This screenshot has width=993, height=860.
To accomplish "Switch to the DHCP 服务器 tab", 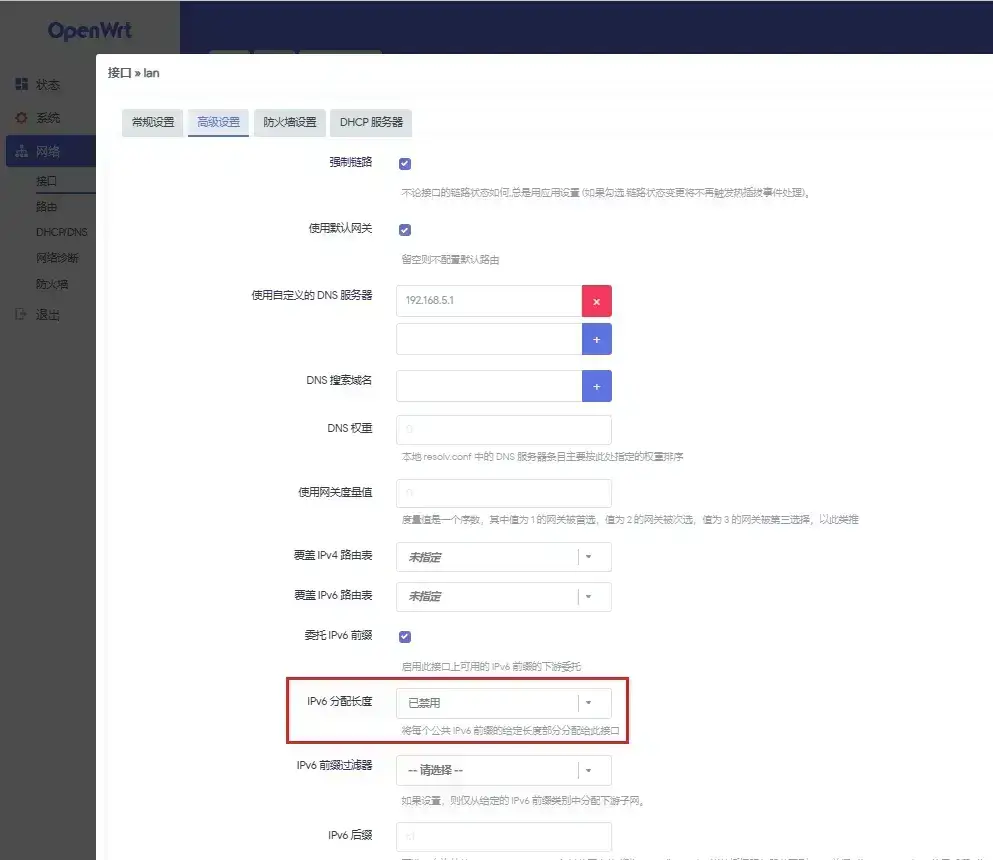I will click(x=371, y=122).
